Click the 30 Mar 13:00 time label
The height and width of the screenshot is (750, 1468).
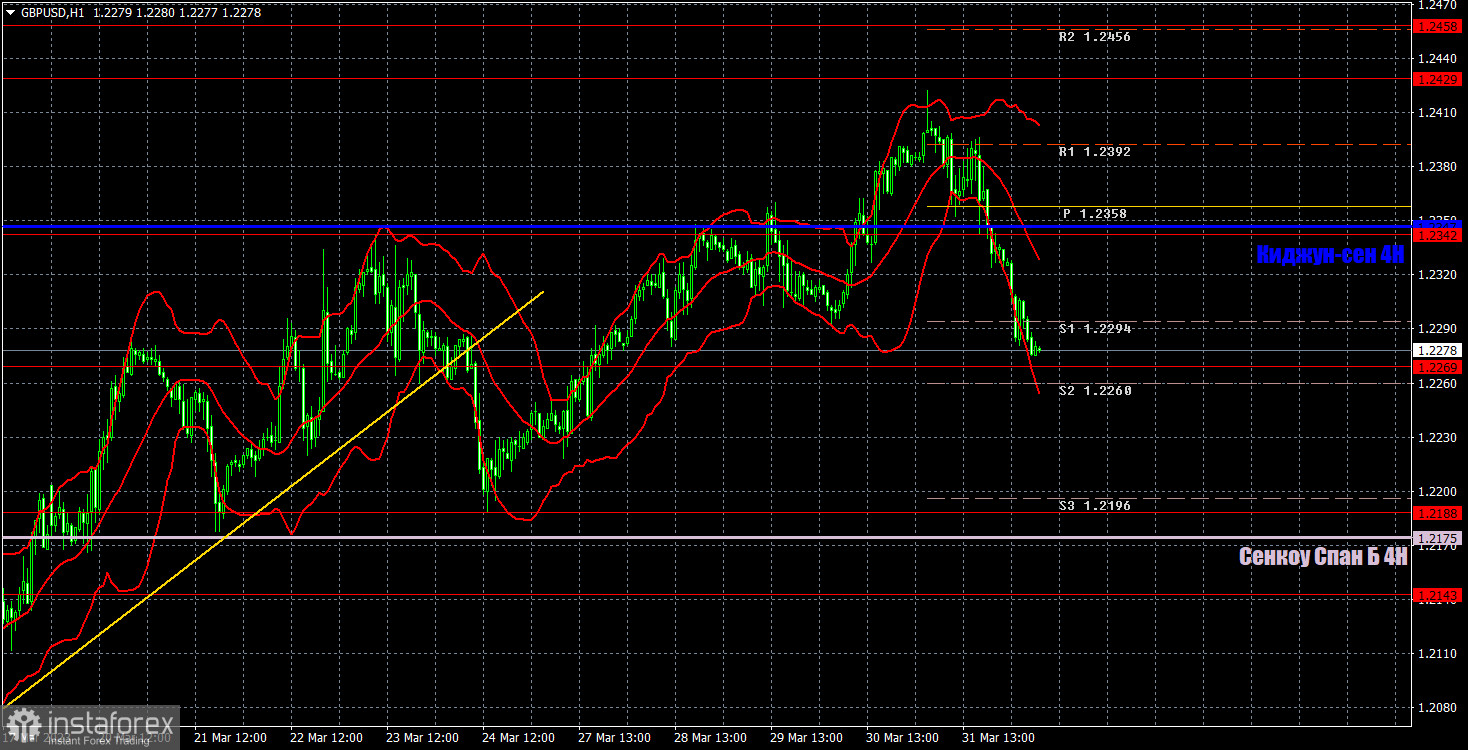click(903, 737)
